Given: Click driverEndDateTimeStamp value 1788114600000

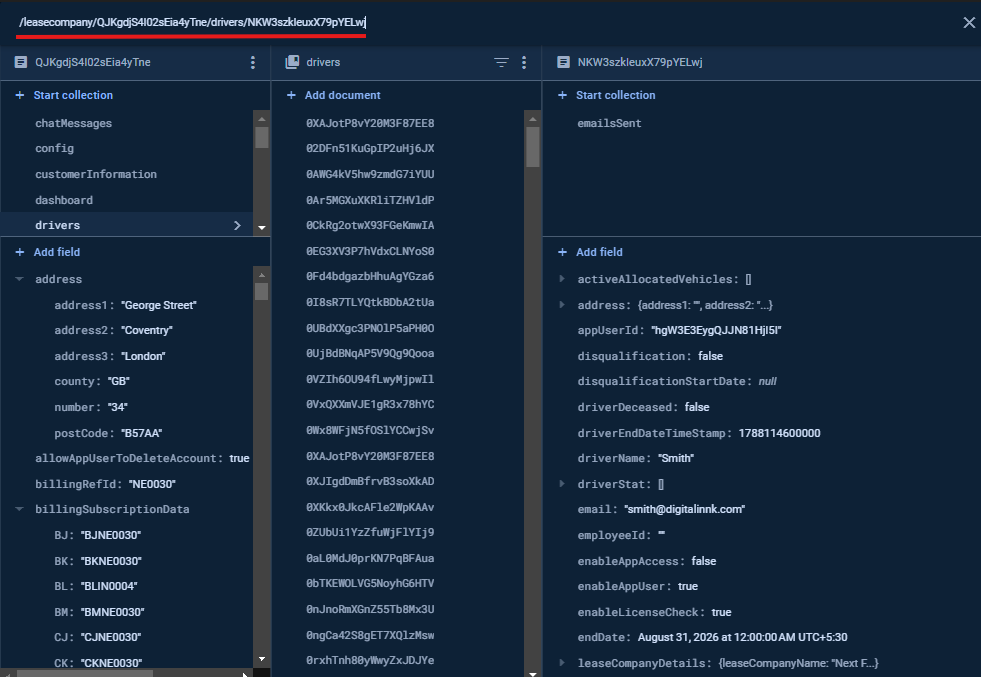Looking at the screenshot, I should point(779,433).
